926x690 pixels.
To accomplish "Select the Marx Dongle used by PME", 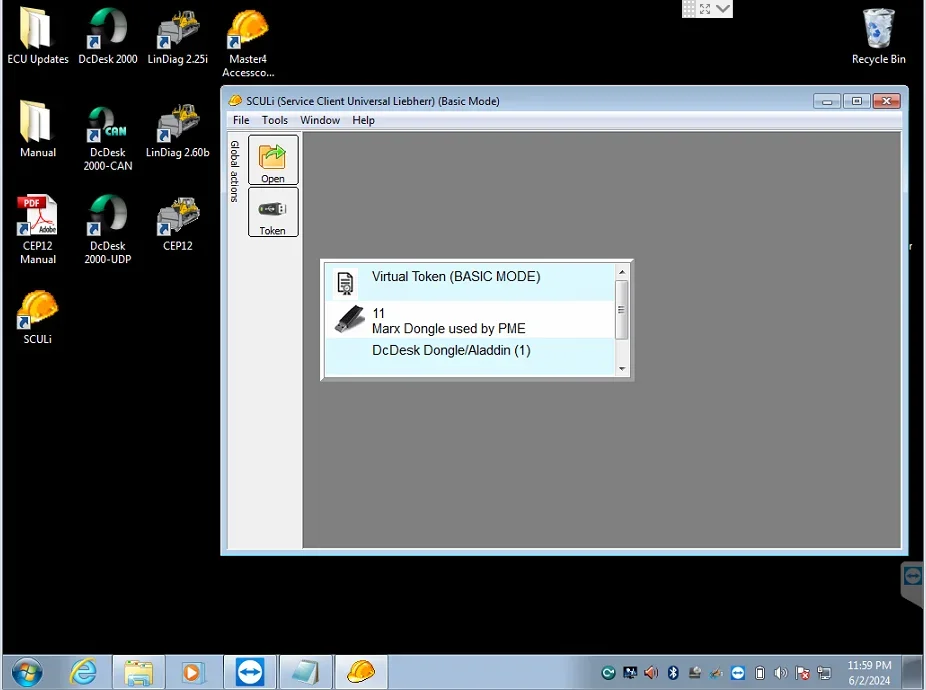I will pos(448,321).
